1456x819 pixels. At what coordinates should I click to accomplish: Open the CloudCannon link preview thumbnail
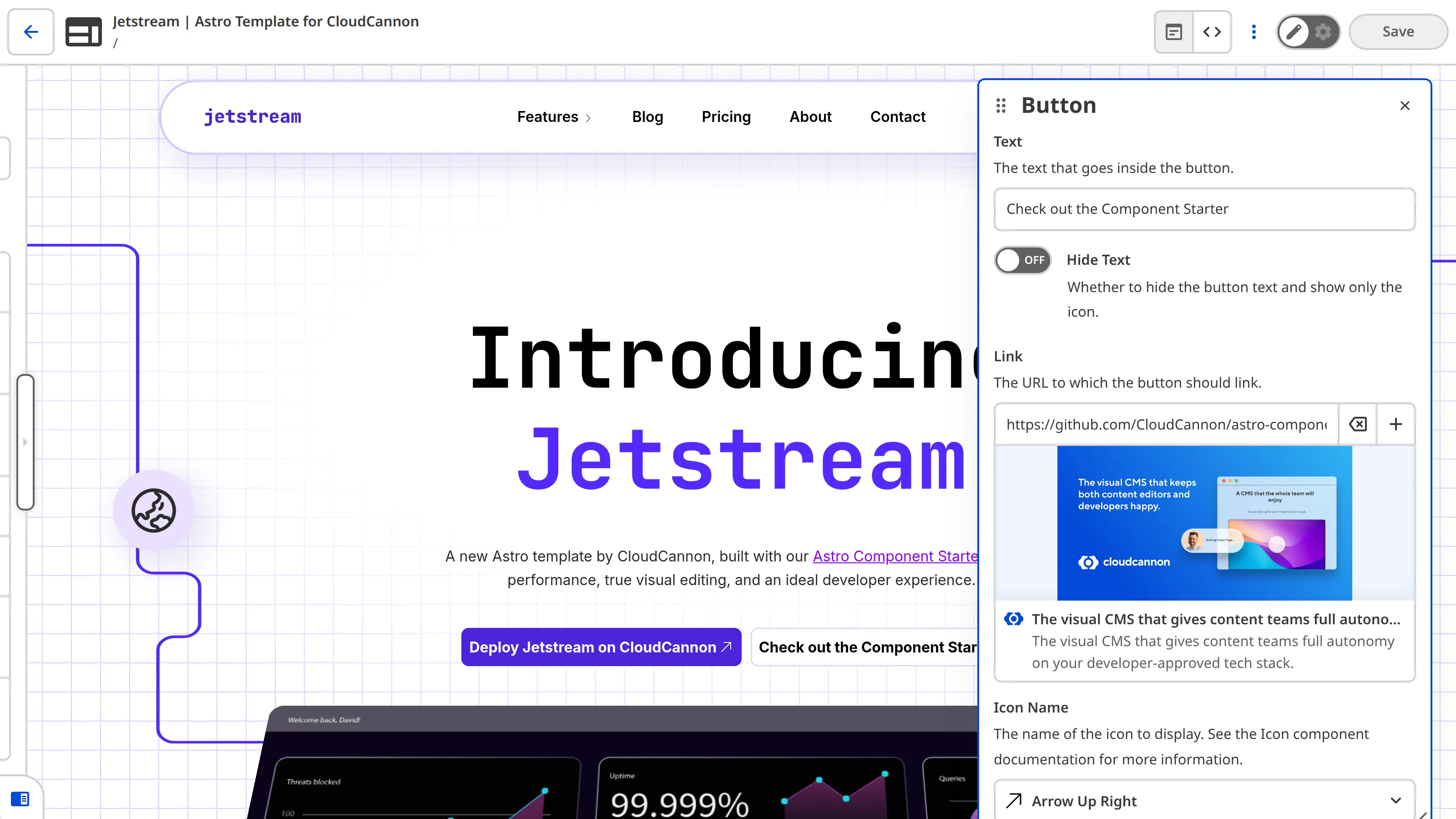tap(1204, 523)
